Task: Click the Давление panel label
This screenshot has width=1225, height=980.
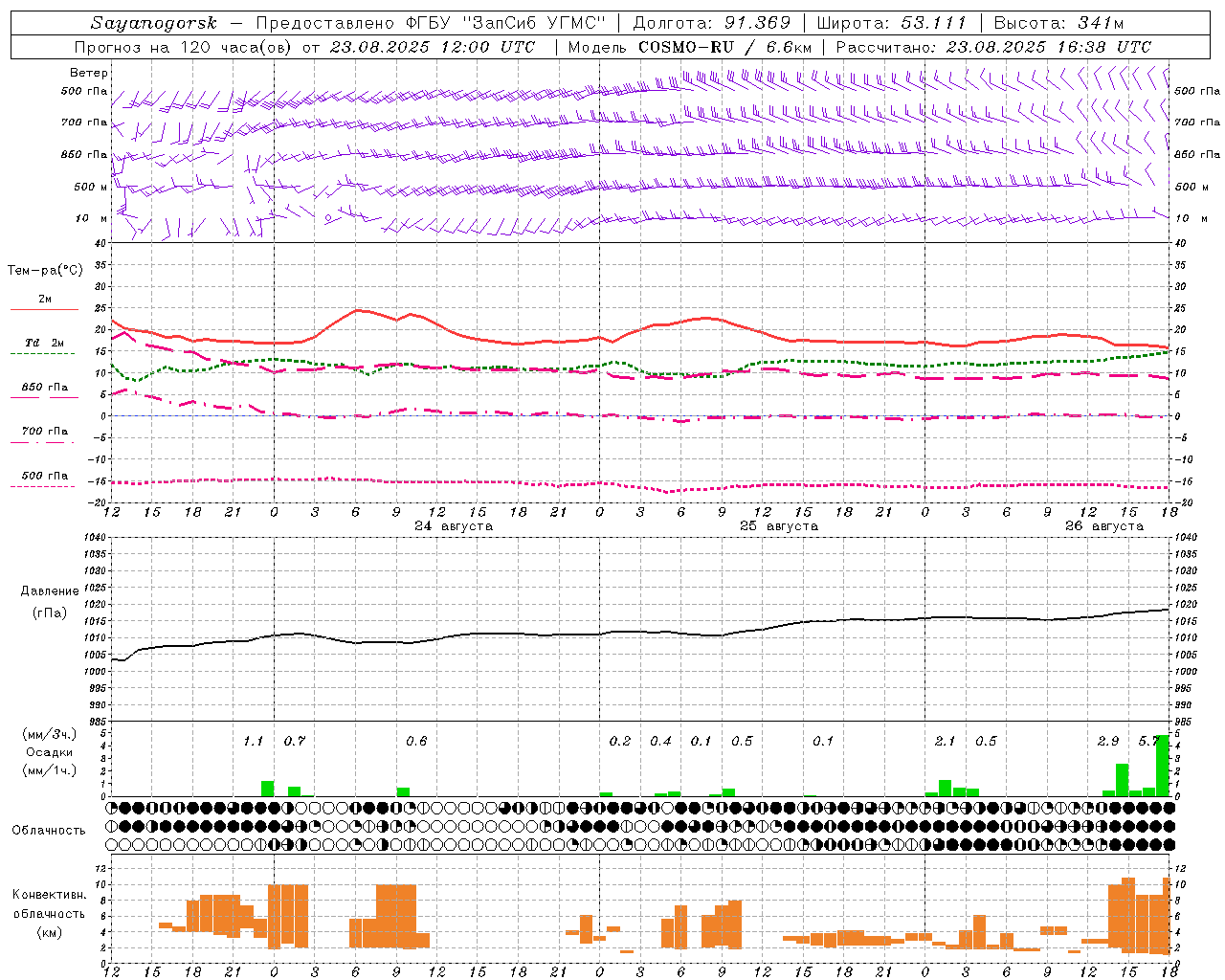Action: pos(49,591)
